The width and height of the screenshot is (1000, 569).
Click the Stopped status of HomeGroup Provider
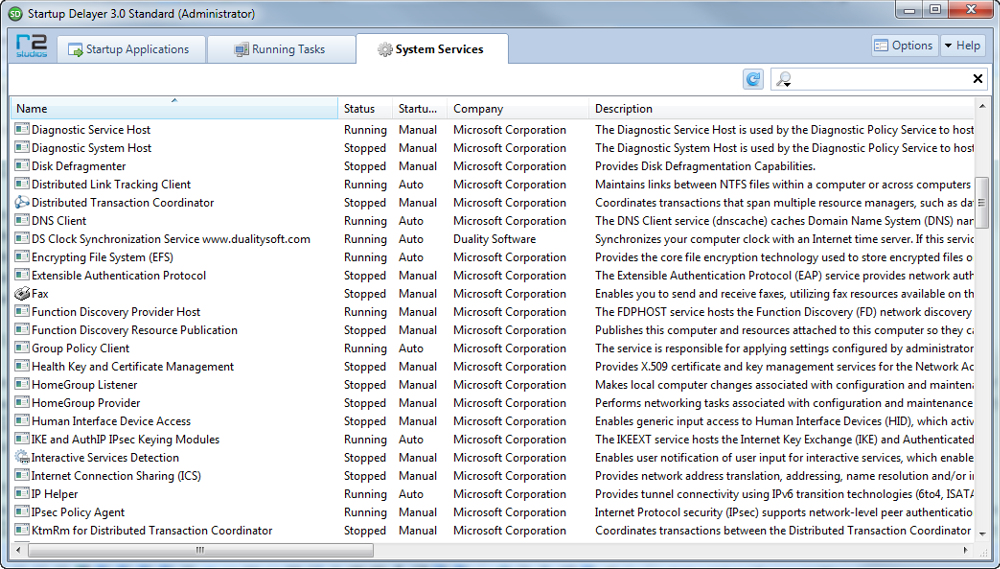pos(365,403)
